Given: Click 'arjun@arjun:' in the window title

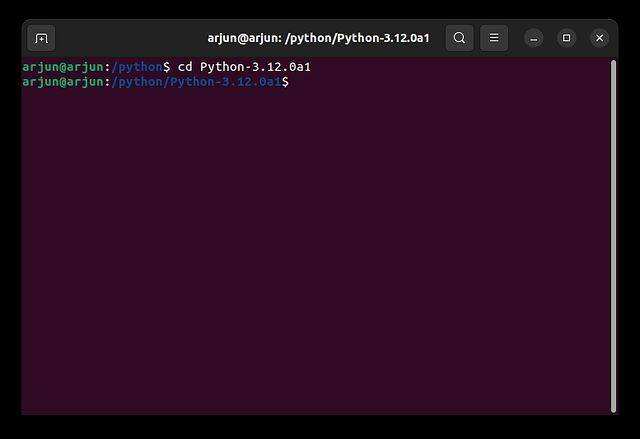Looking at the screenshot, I should coord(244,38).
